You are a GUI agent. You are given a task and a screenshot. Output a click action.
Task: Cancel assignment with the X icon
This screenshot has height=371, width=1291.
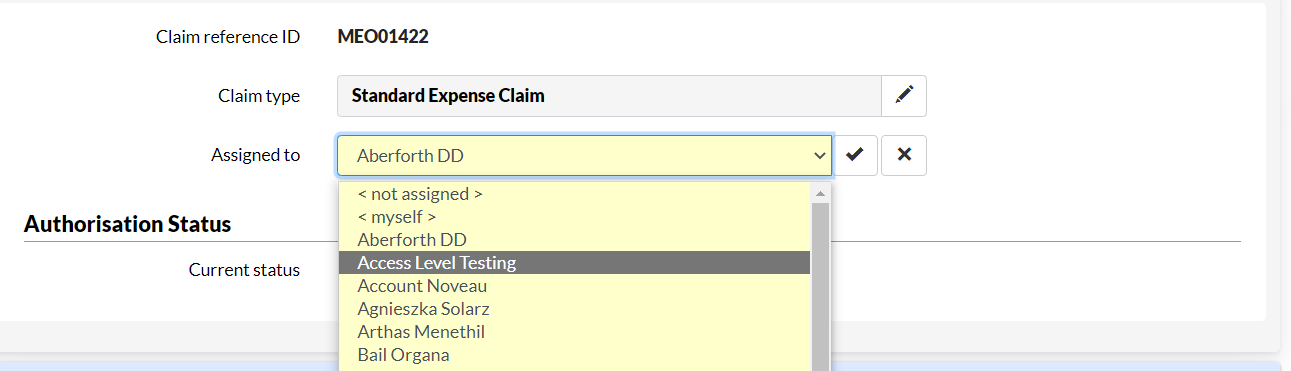904,155
